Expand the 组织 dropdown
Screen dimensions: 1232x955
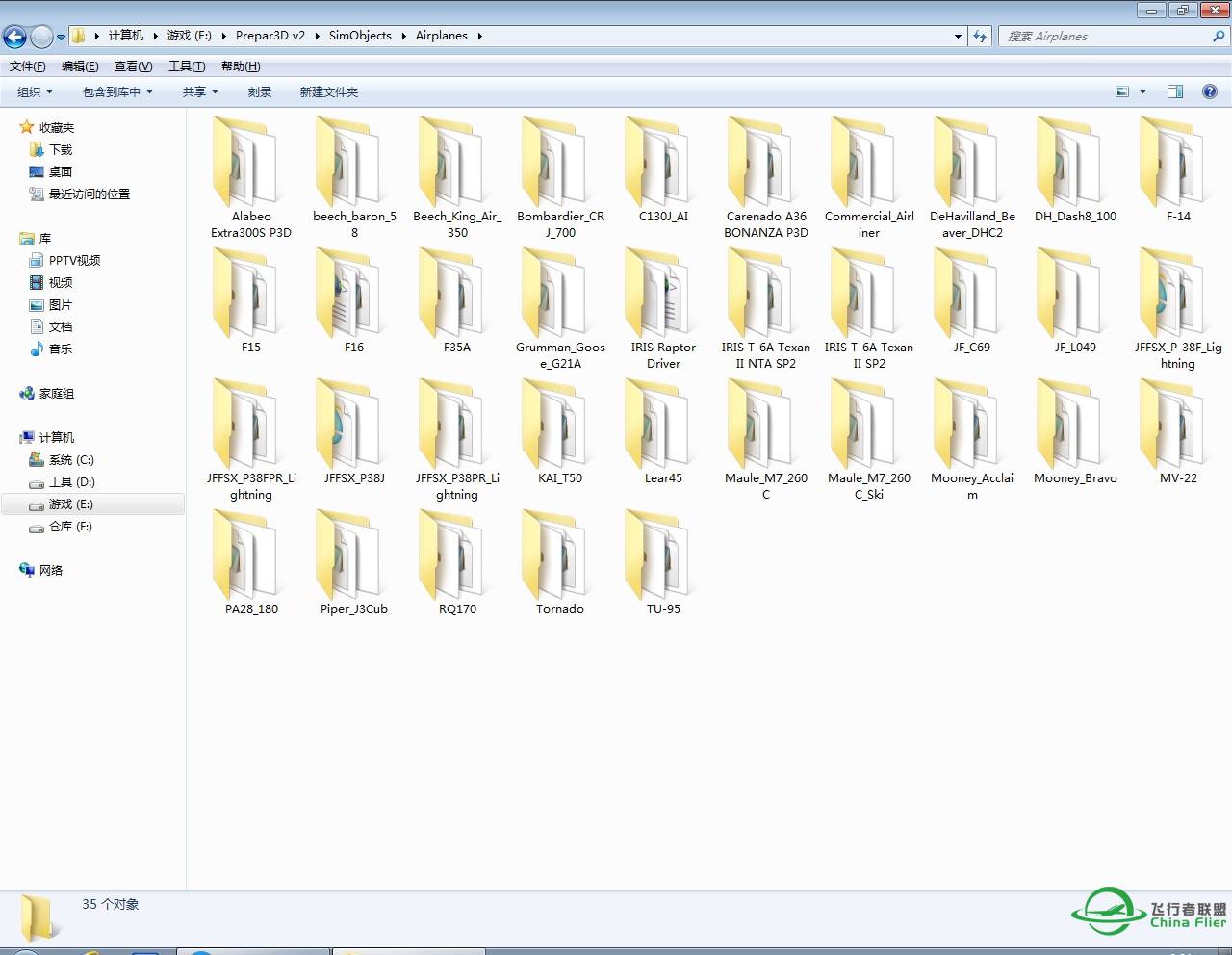[x=36, y=92]
